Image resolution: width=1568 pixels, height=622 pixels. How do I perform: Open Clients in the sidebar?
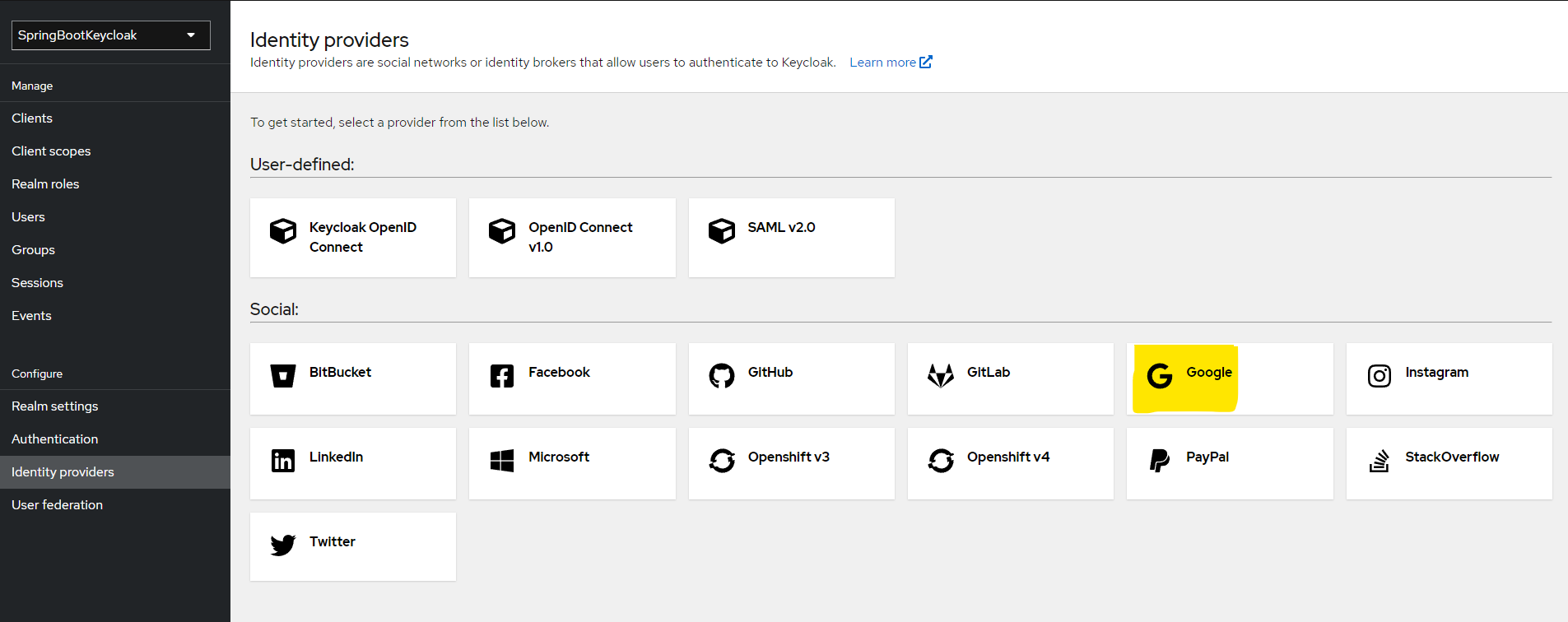[x=115, y=118]
